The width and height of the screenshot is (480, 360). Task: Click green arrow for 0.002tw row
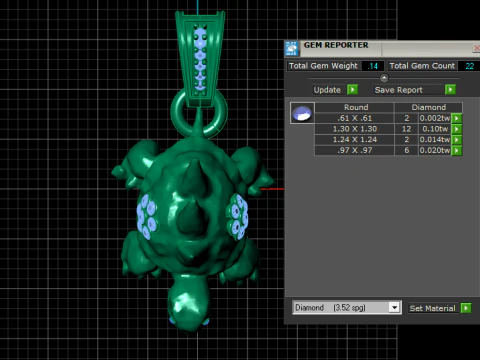coord(457,118)
